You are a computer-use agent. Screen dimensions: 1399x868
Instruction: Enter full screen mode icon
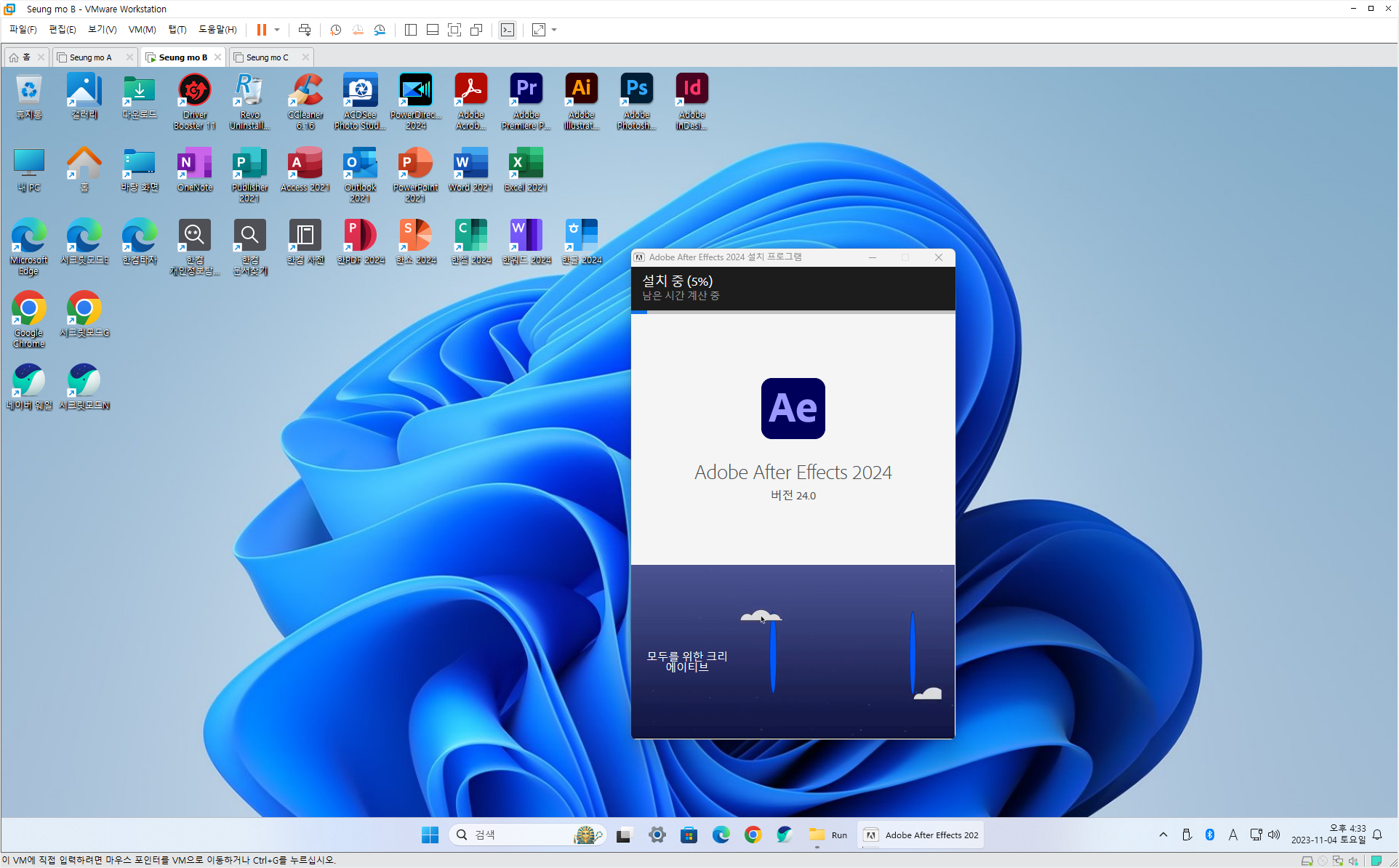(454, 30)
